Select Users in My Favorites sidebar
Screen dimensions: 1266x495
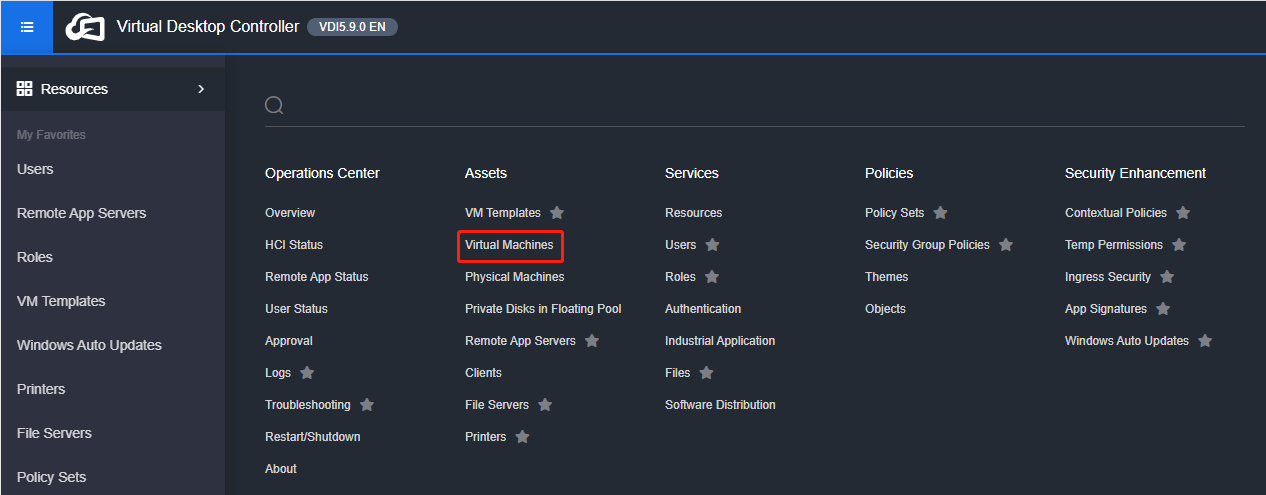tap(35, 169)
